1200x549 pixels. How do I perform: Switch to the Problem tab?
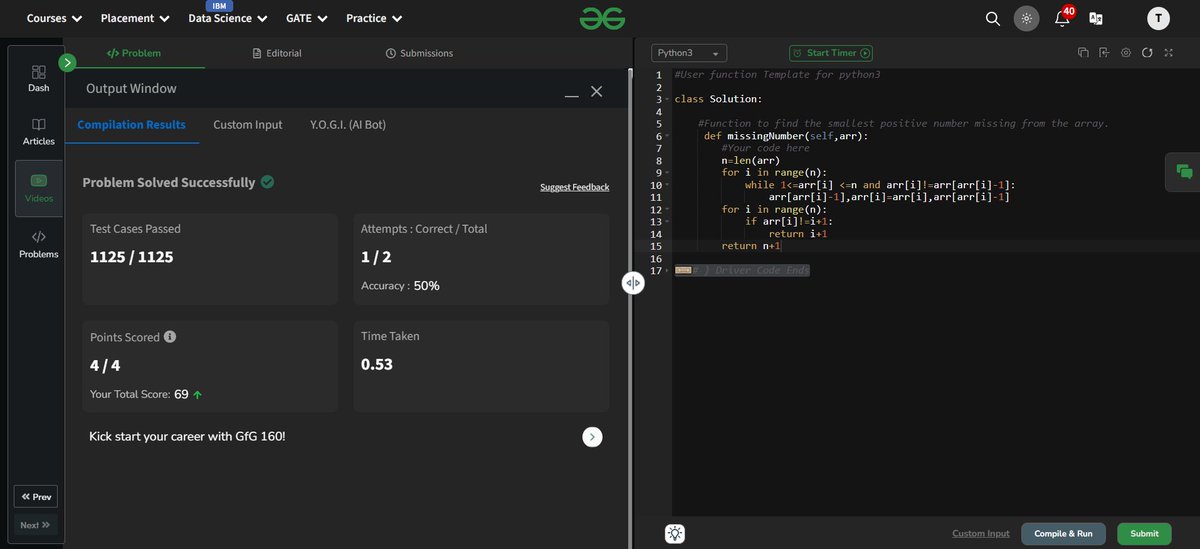click(x=133, y=53)
